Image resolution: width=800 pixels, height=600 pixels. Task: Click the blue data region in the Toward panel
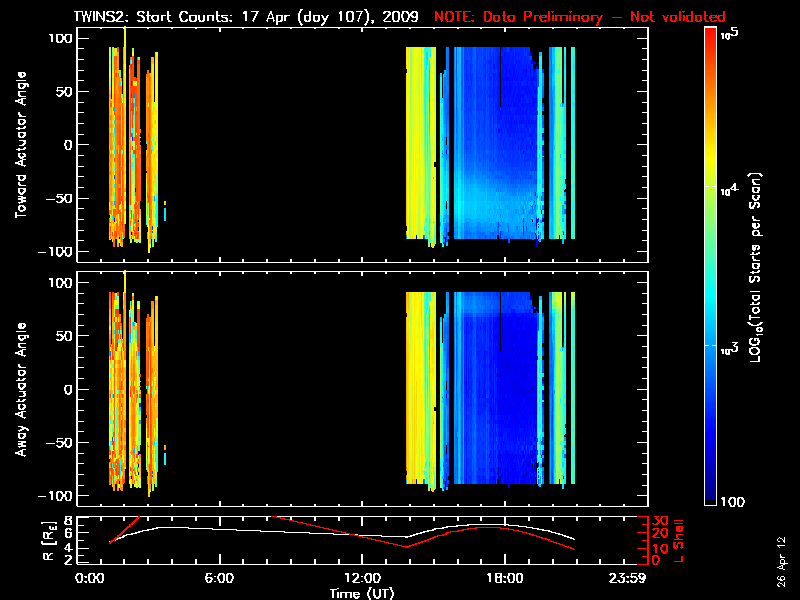pyautogui.click(x=490, y=160)
